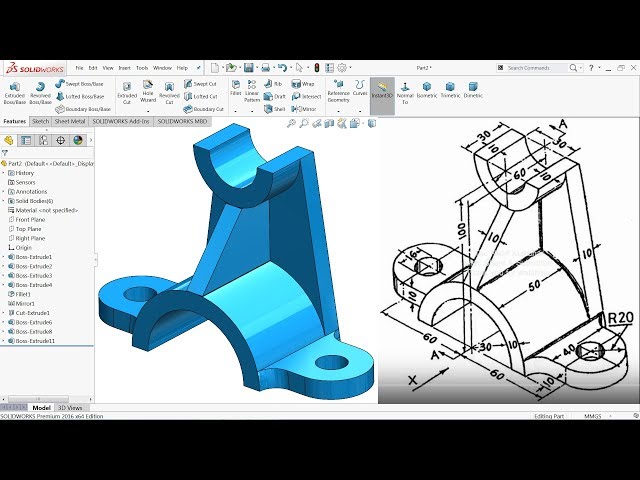Click the Zoom to Fit icon
Screen dimensions: 640x480
(x=291, y=123)
